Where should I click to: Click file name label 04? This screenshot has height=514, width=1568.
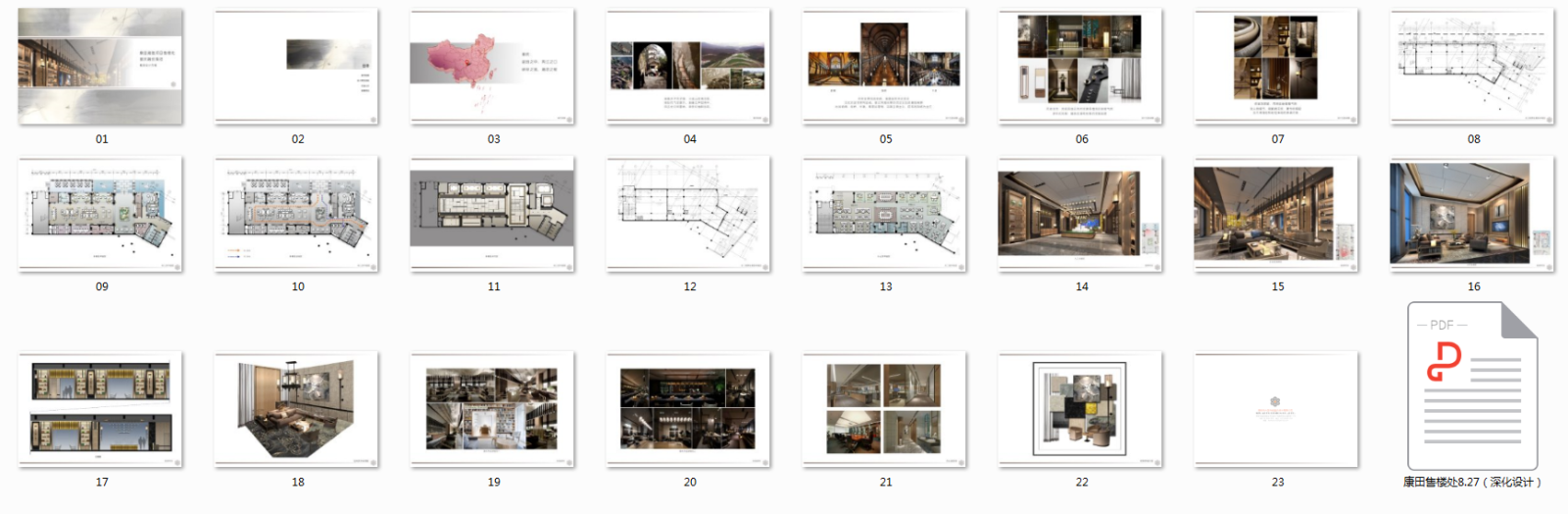pyautogui.click(x=690, y=139)
